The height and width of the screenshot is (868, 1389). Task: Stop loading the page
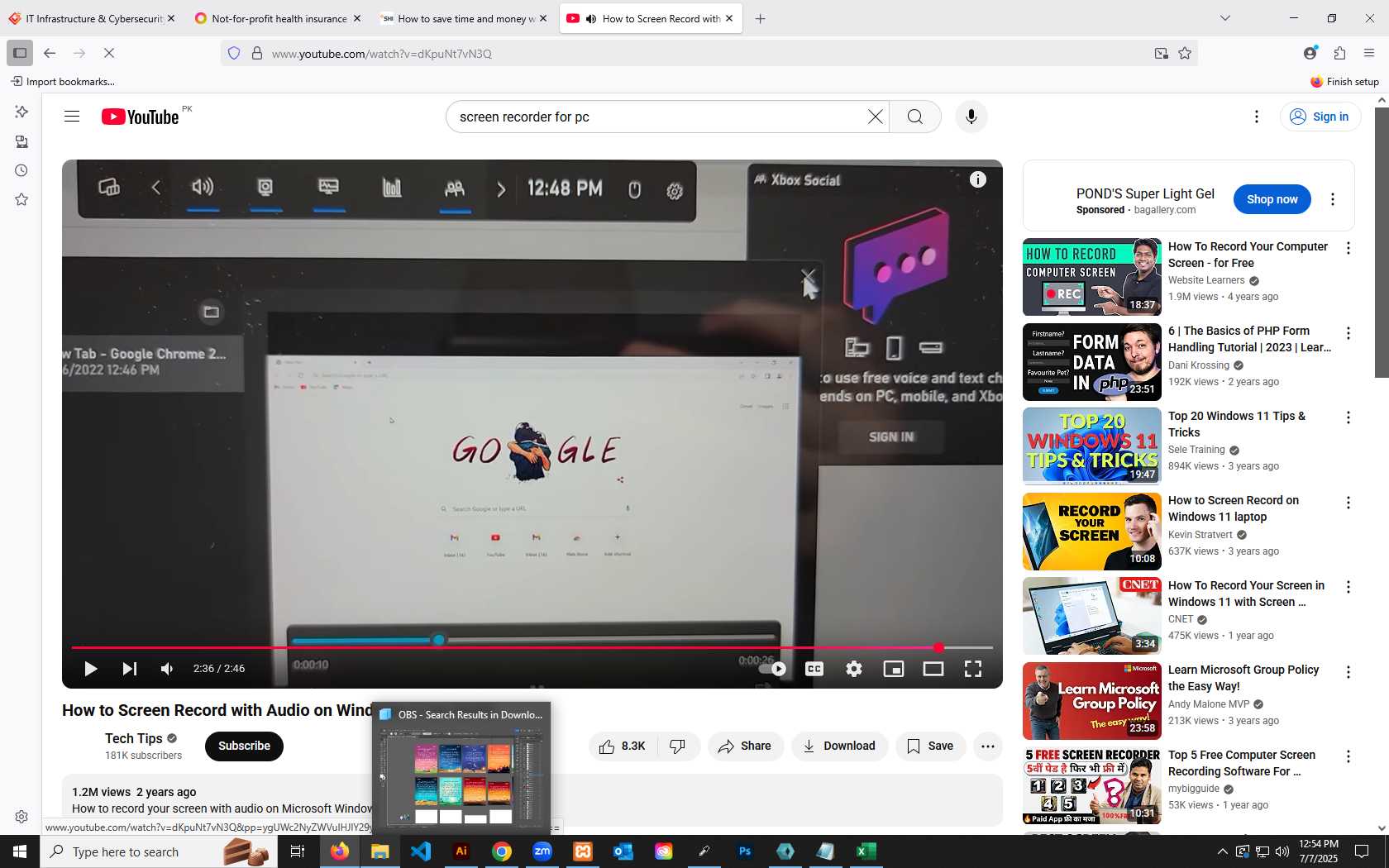point(109,53)
